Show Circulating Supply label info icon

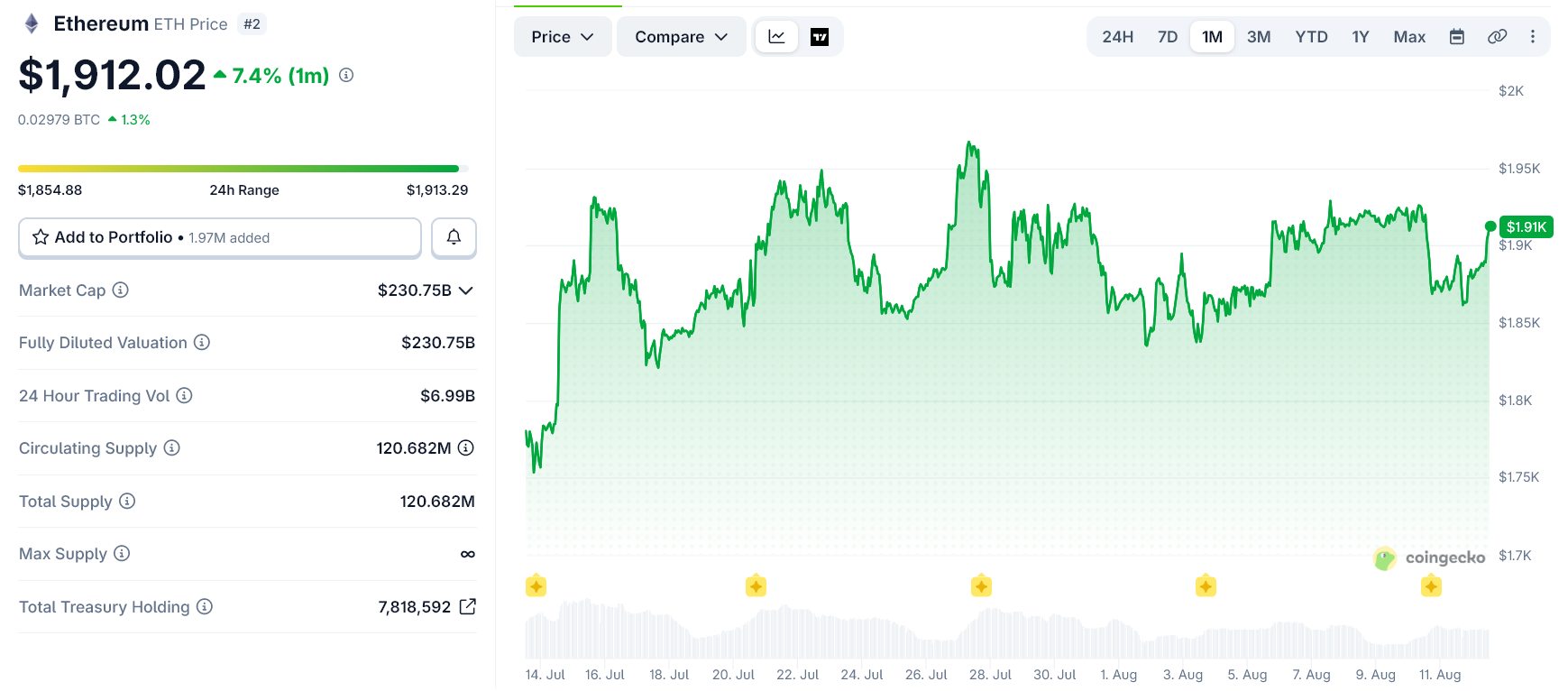click(172, 447)
